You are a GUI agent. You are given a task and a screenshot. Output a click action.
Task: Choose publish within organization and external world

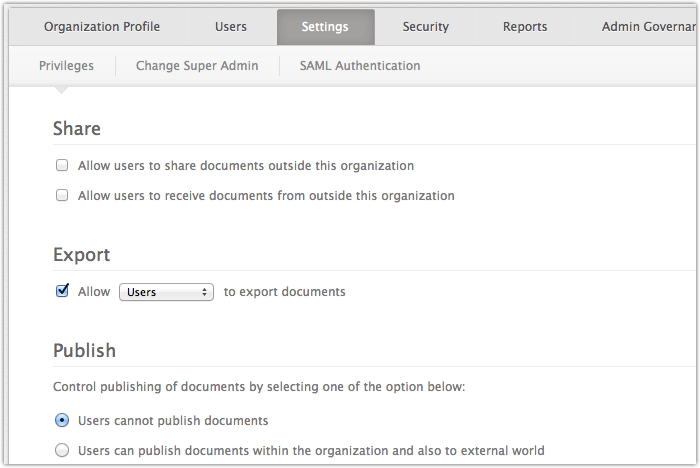(62, 450)
